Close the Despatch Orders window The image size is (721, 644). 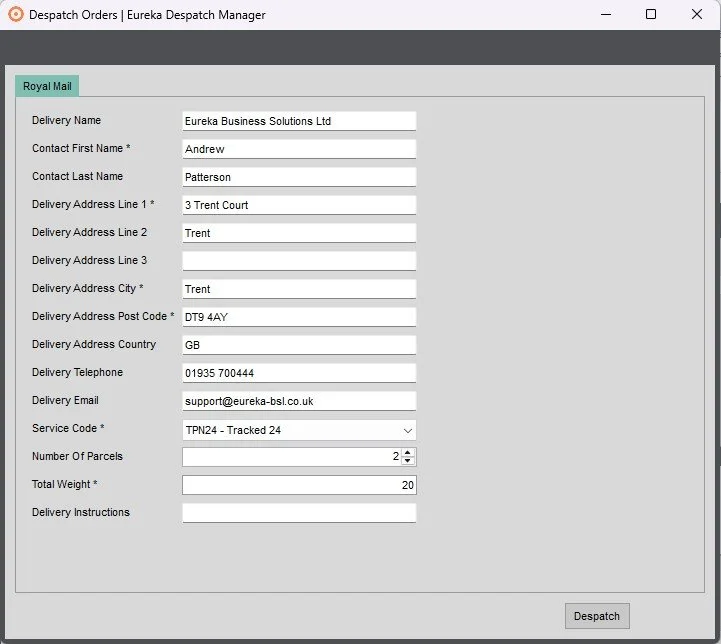pos(697,14)
